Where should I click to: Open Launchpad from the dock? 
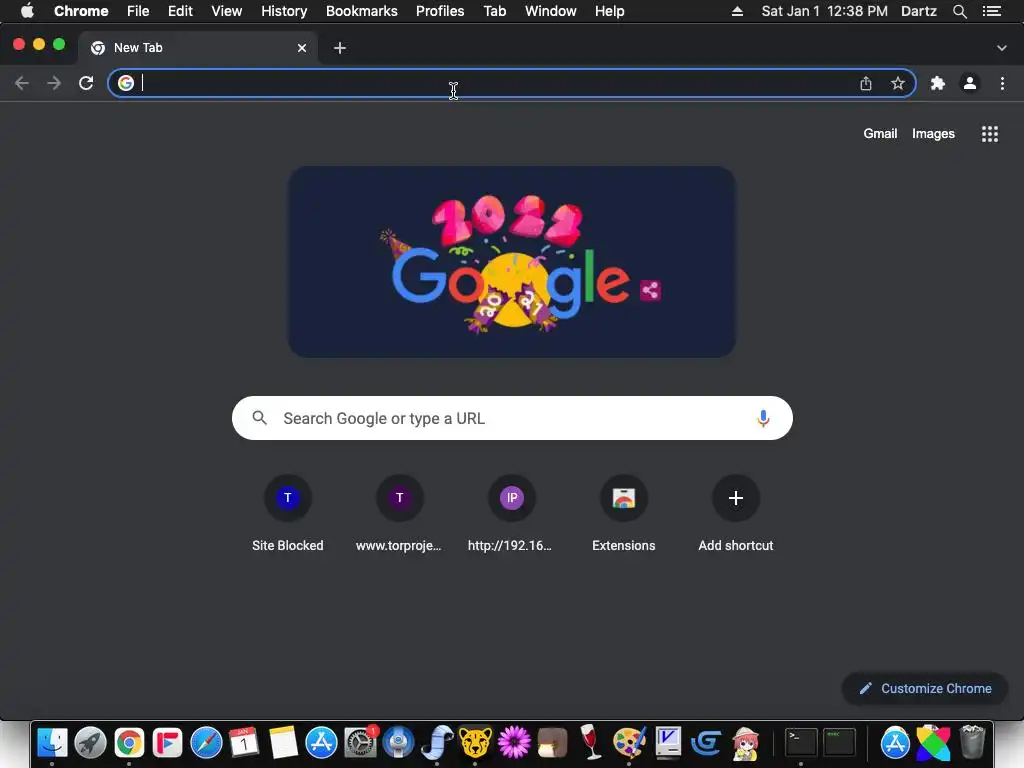pyautogui.click(x=90, y=743)
